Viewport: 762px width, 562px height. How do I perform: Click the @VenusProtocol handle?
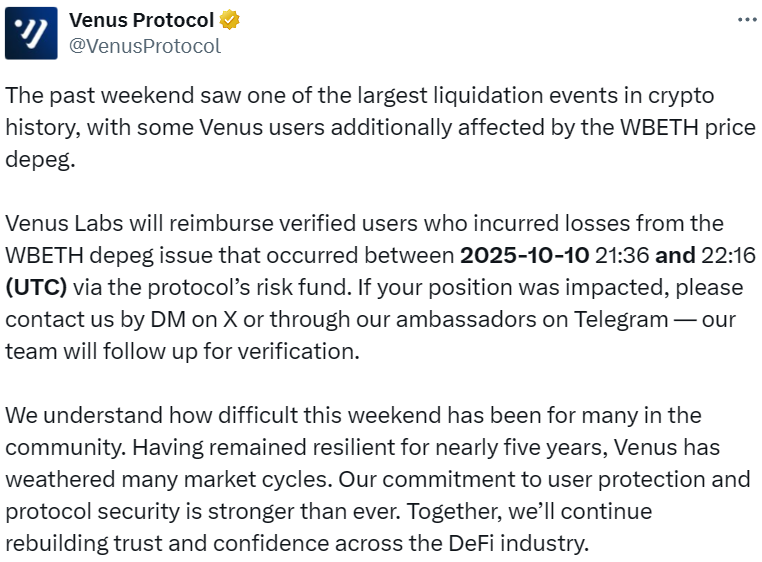click(145, 46)
